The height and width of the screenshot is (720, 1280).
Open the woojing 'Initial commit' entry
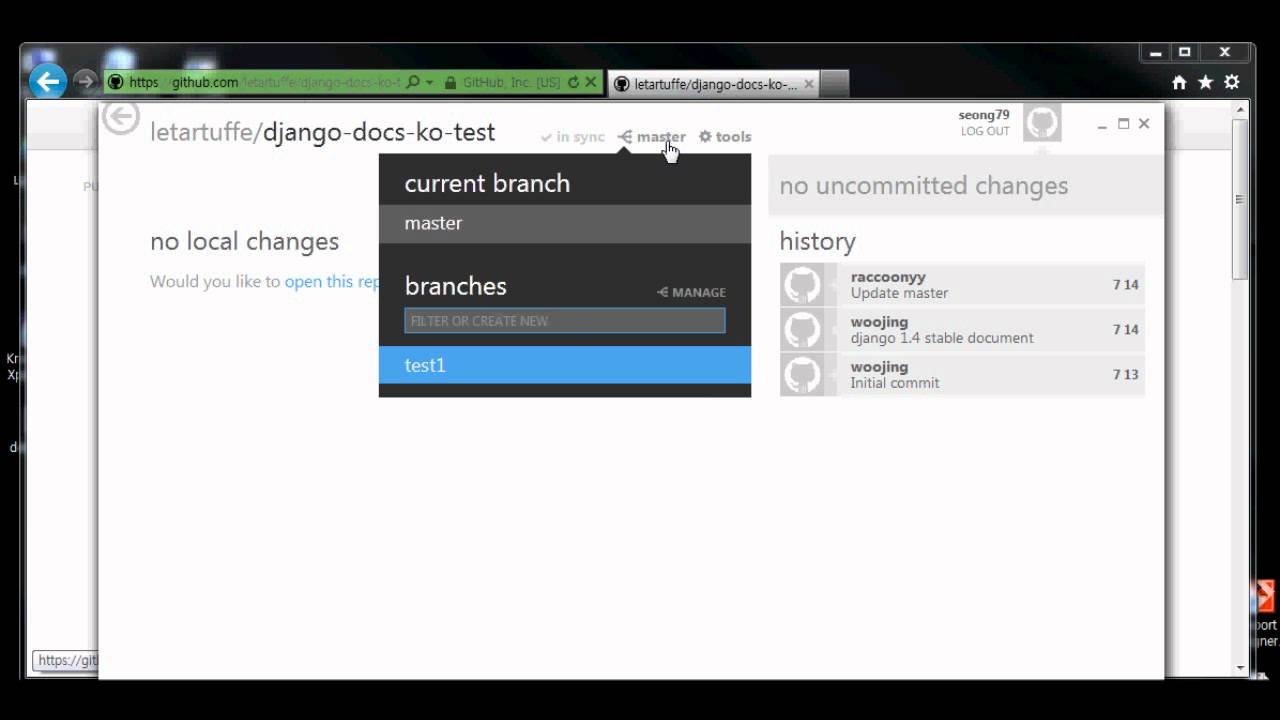click(962, 374)
